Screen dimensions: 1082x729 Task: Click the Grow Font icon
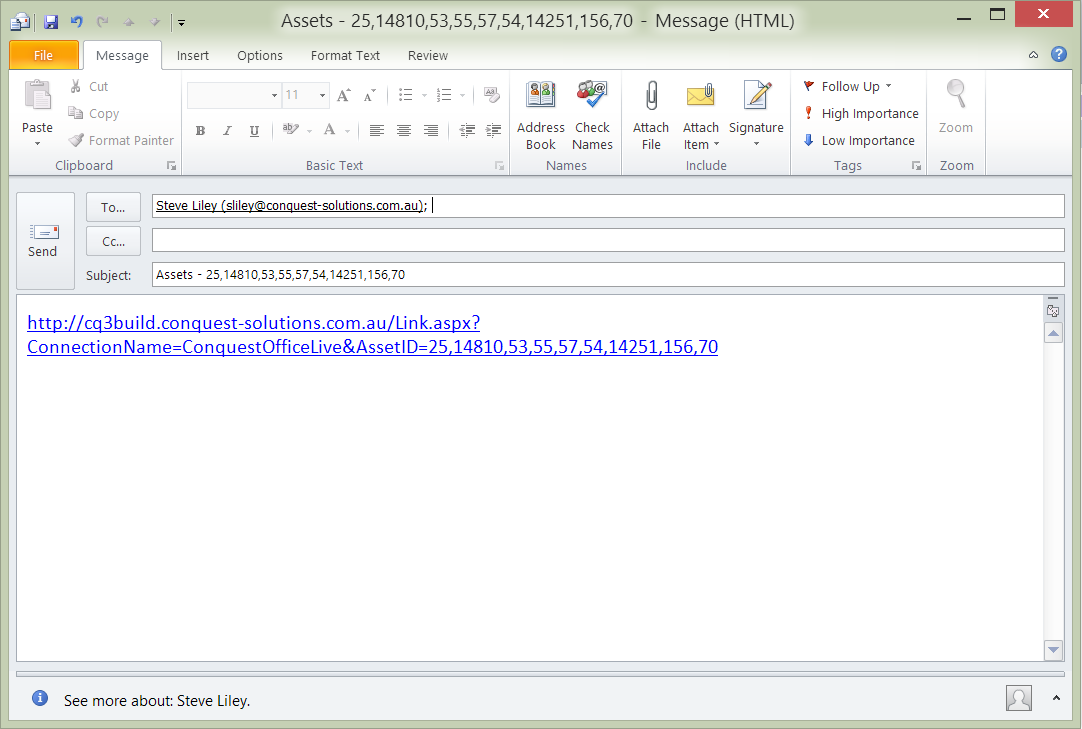click(343, 95)
